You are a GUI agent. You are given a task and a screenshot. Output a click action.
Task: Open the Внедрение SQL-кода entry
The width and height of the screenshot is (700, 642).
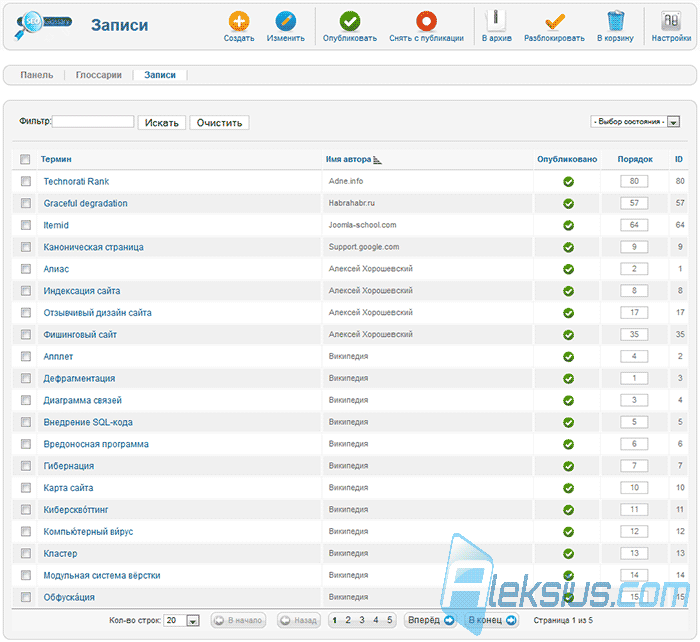point(88,422)
